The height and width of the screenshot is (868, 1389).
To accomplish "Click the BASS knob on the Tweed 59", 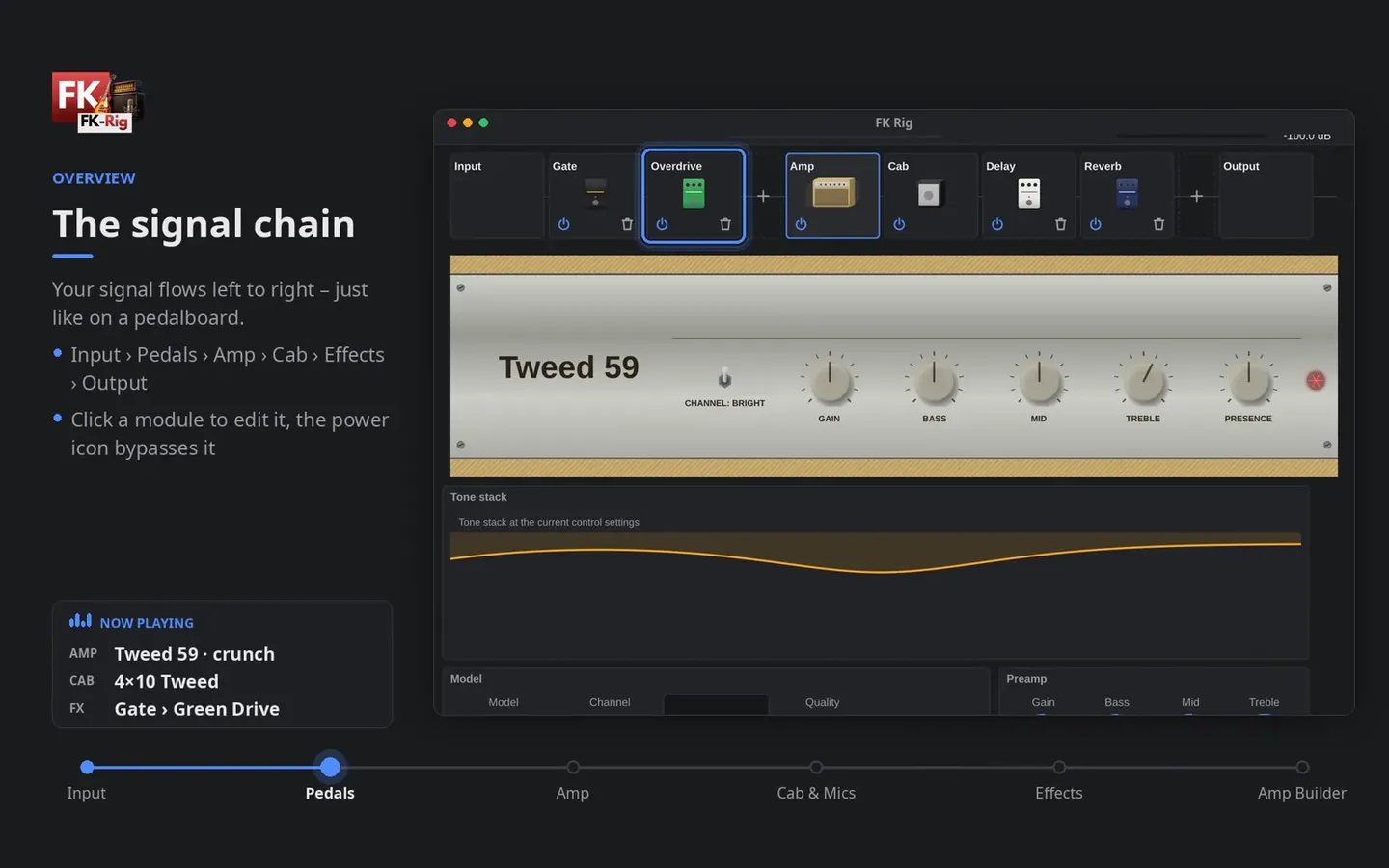I will (x=934, y=381).
